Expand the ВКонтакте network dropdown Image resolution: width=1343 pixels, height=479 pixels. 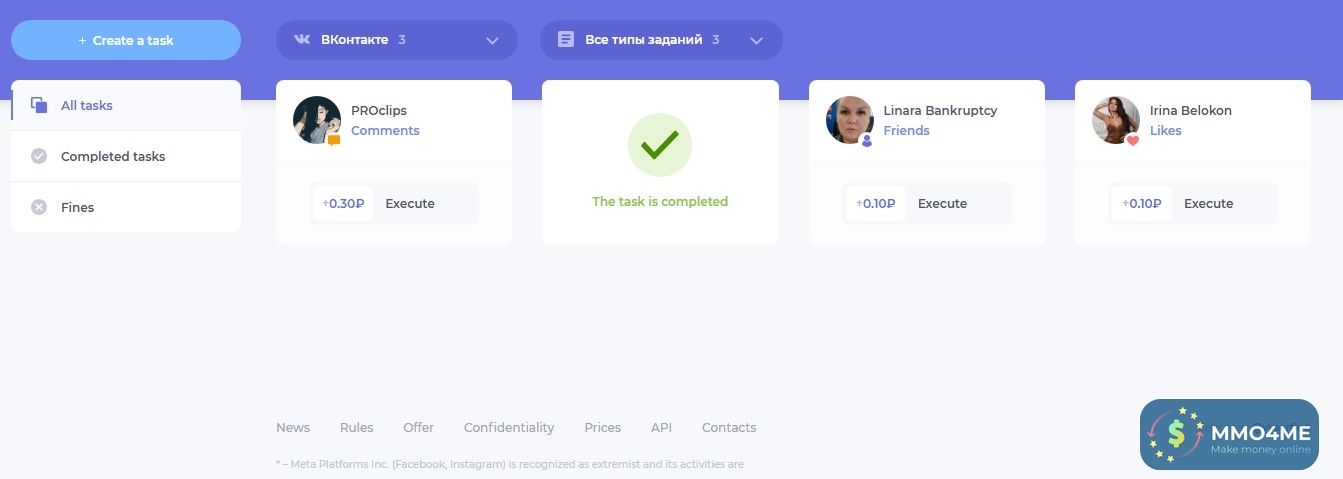click(492, 41)
